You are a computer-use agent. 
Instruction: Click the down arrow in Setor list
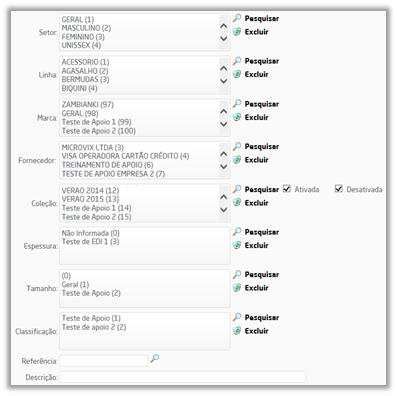click(x=224, y=39)
